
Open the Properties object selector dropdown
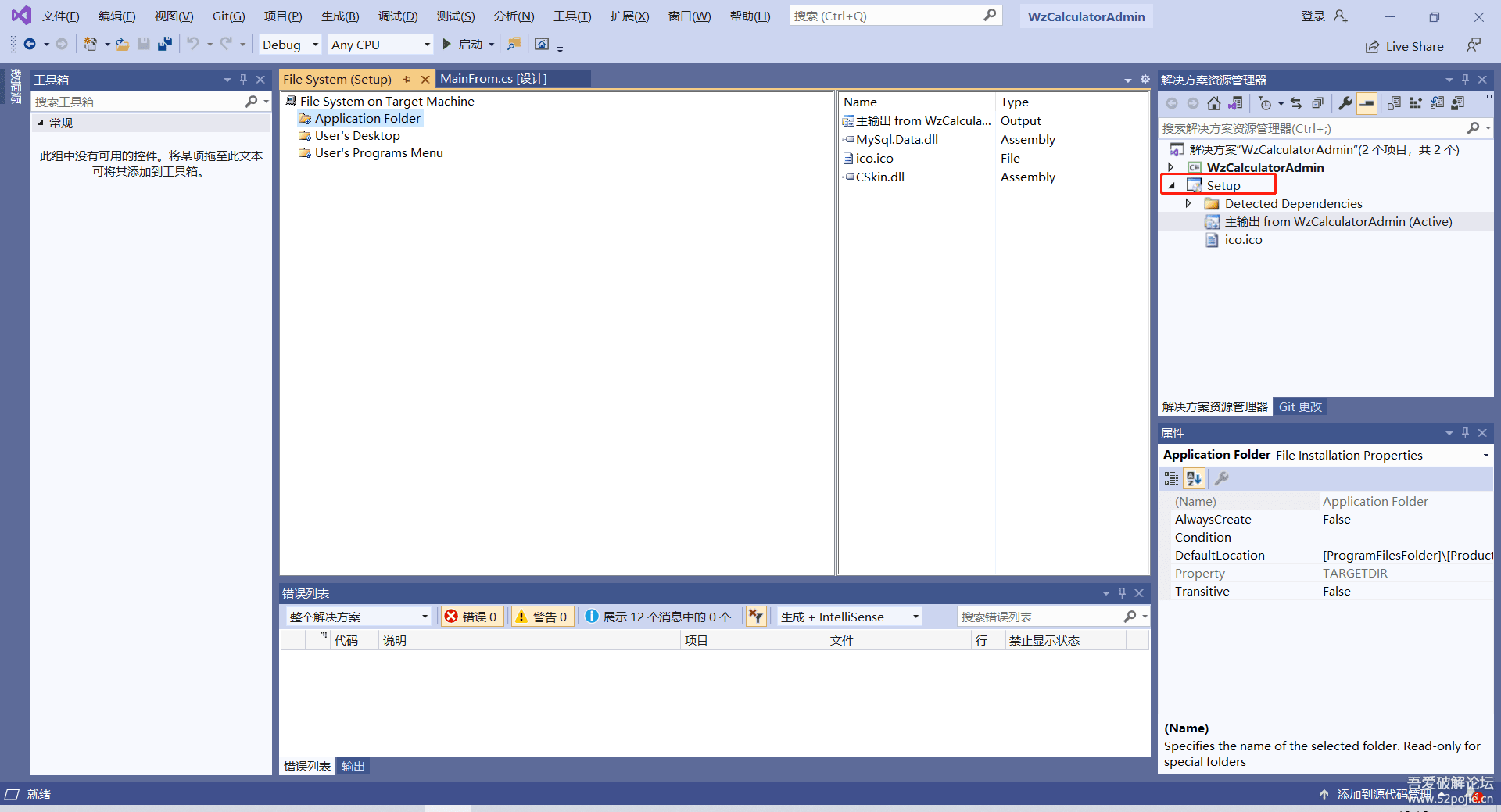1485,455
